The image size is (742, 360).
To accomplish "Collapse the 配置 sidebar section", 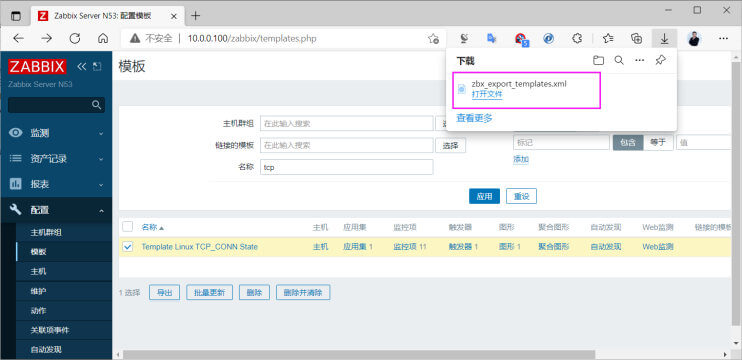I will click(x=56, y=210).
